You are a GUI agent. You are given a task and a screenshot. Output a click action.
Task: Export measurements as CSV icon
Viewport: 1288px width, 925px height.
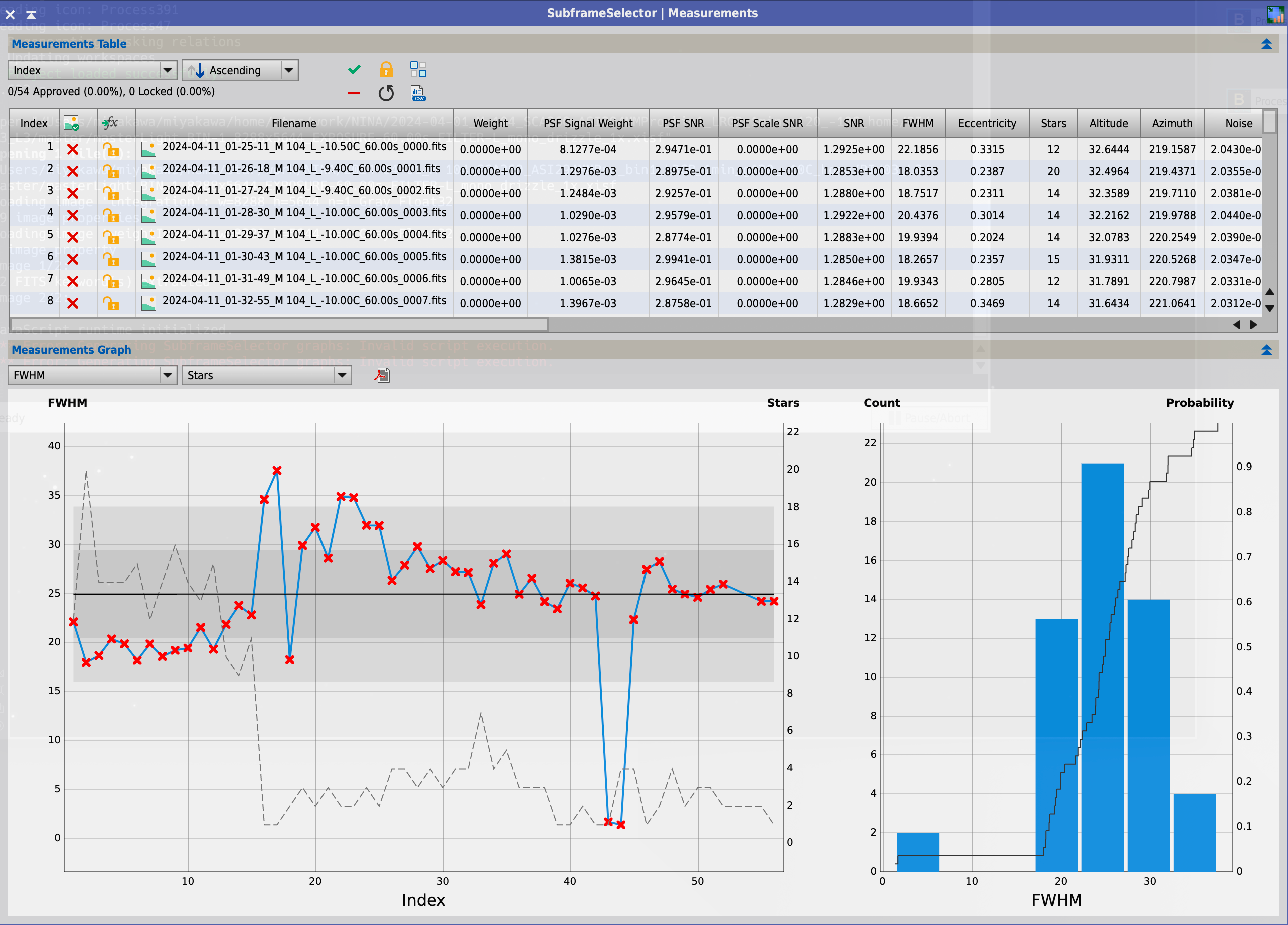(x=418, y=93)
